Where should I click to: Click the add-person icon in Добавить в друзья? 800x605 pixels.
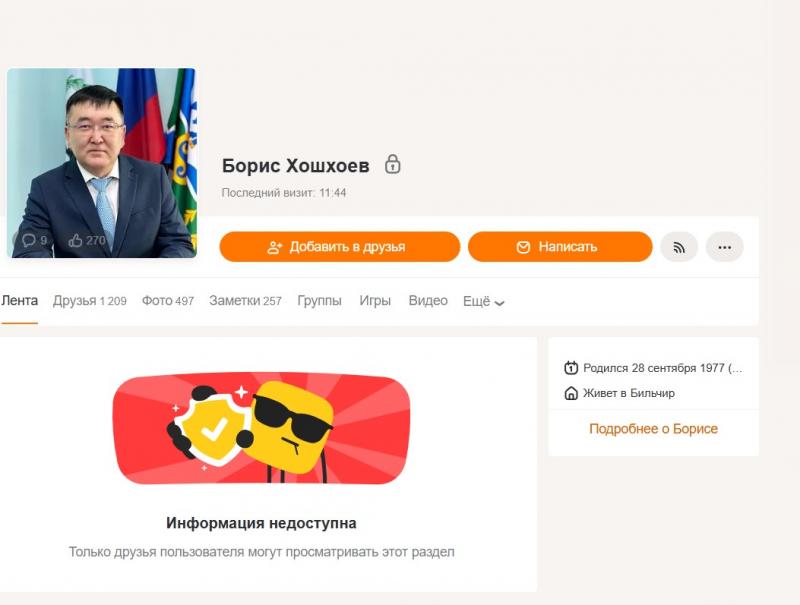pyautogui.click(x=274, y=247)
